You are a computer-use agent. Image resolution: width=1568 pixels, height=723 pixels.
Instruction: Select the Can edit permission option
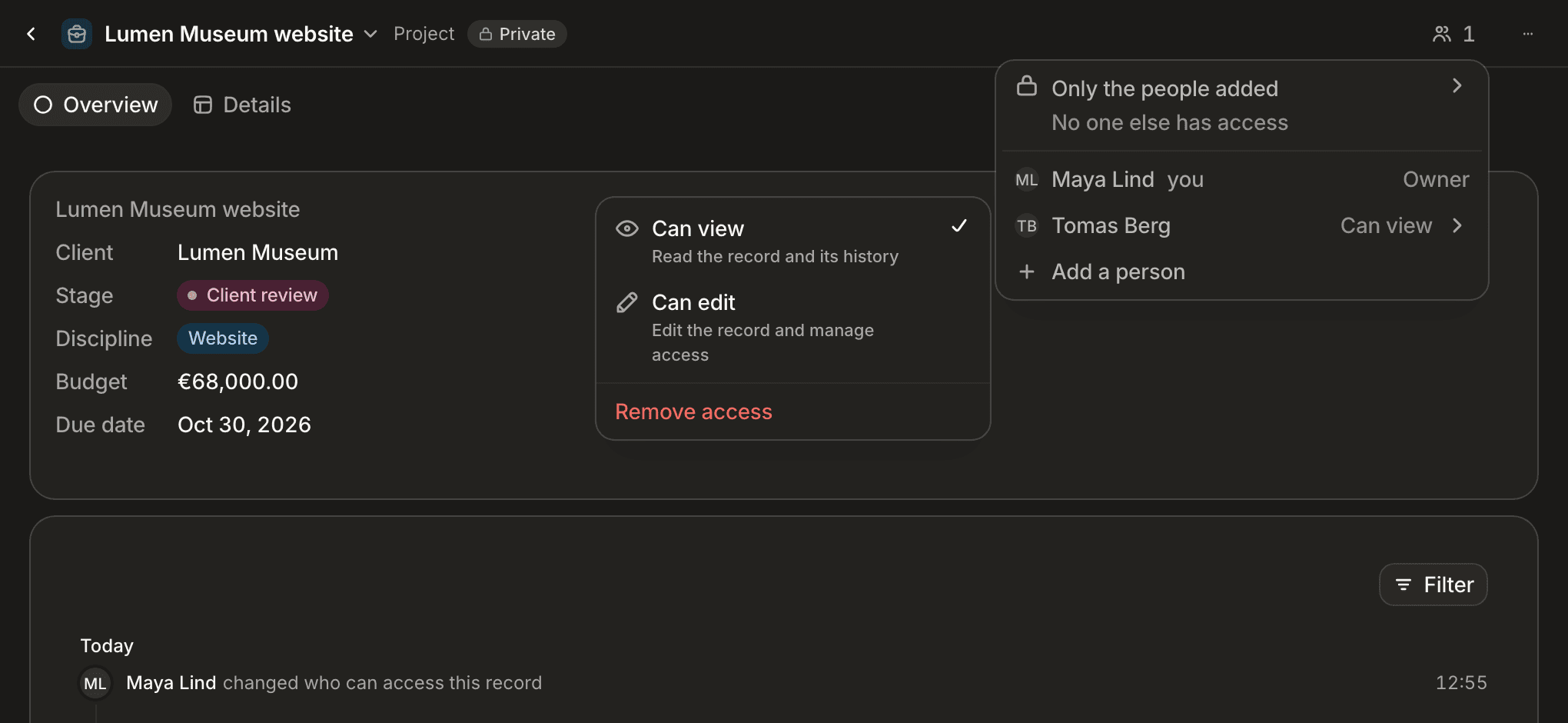792,328
